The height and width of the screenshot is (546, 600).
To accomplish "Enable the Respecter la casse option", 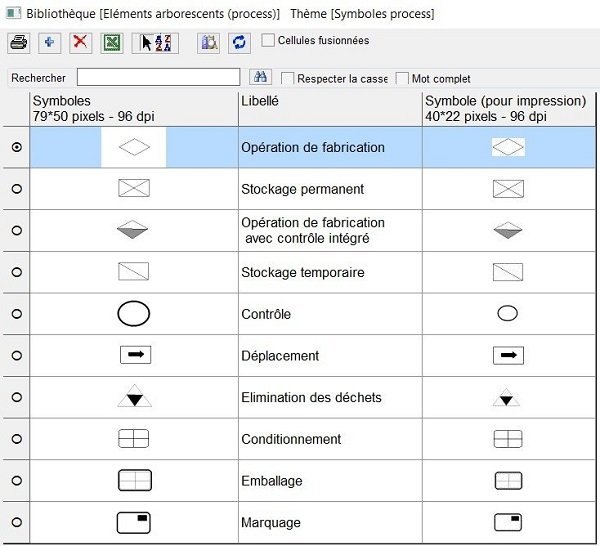I will (287, 78).
